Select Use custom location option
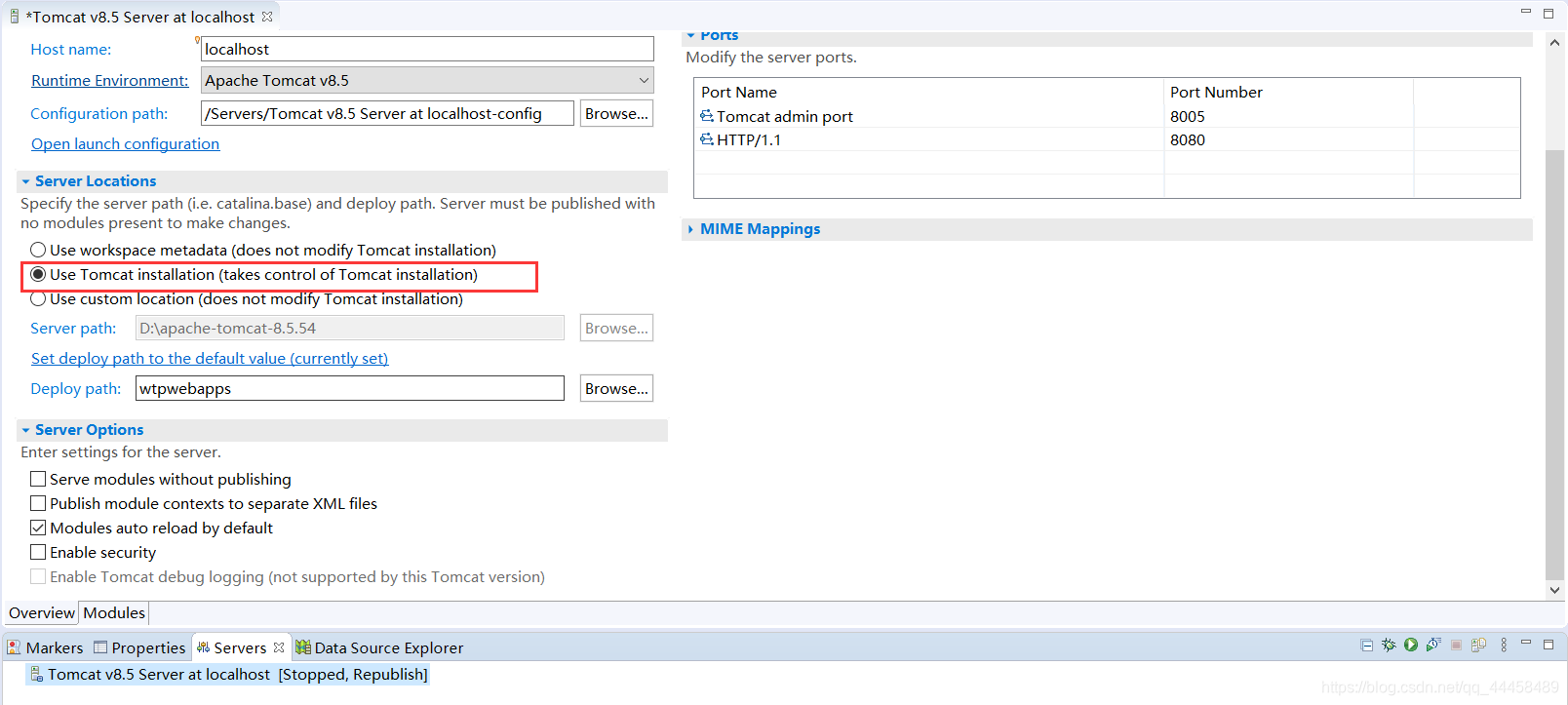The height and width of the screenshot is (705, 1568). click(x=38, y=298)
